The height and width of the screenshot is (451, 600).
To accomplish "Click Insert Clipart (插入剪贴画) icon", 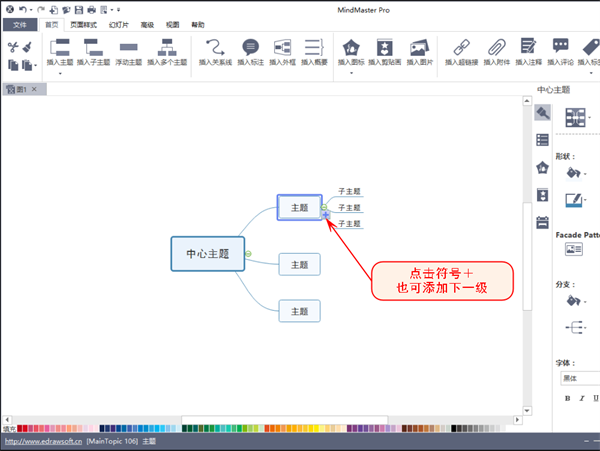I will [385, 47].
